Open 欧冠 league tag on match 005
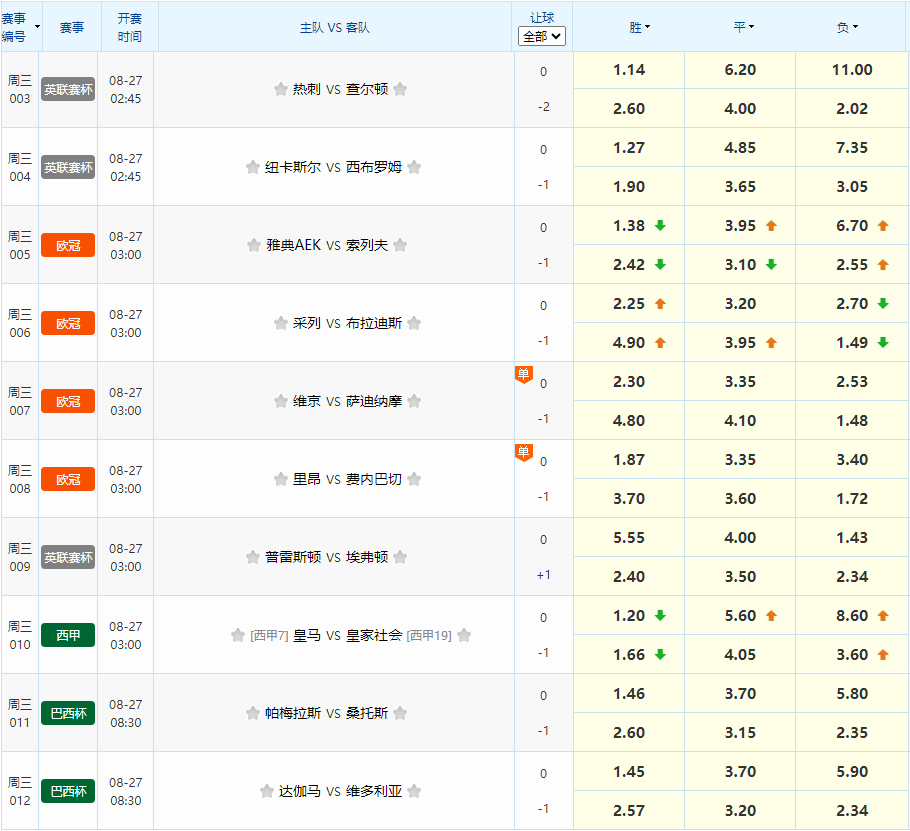Viewport: 910px width, 831px height. click(68, 245)
